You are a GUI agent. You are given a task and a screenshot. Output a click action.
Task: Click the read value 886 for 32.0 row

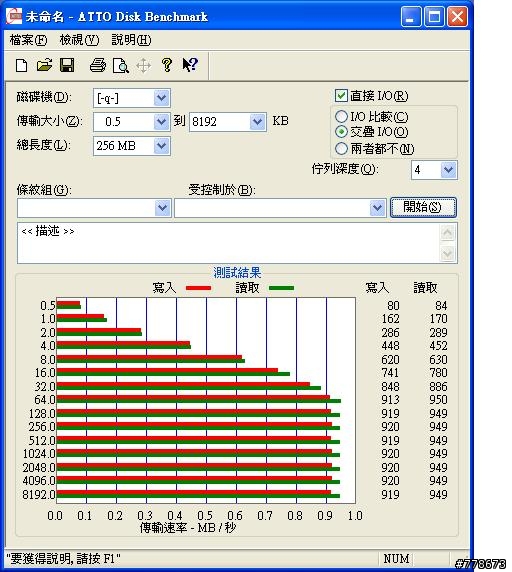coord(438,386)
